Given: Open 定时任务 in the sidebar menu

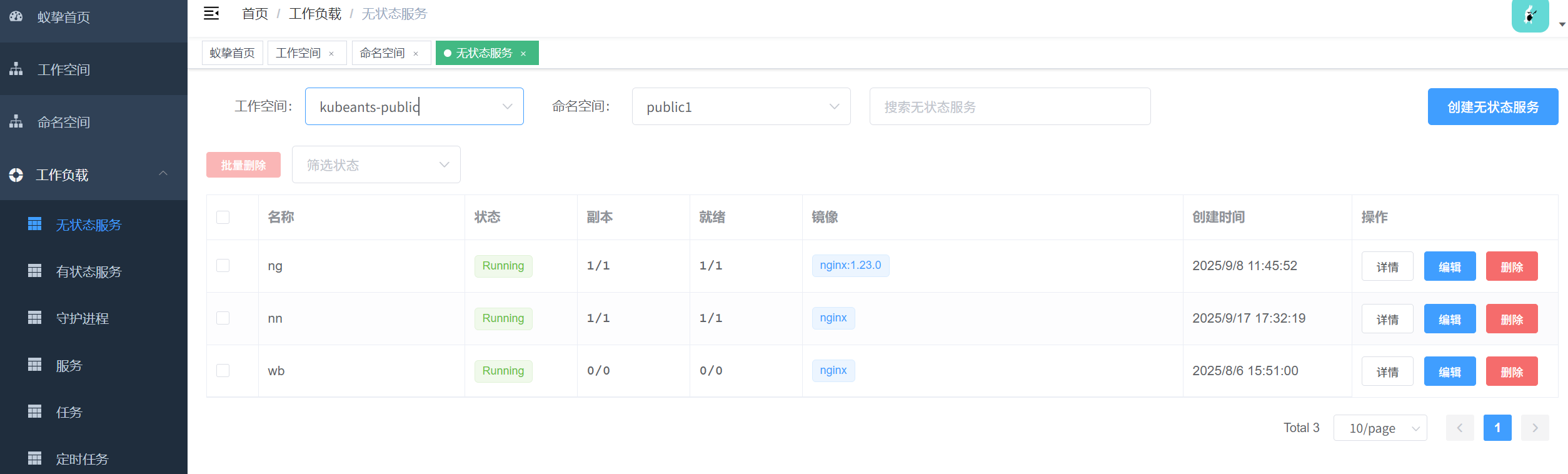Looking at the screenshot, I should coord(82,459).
